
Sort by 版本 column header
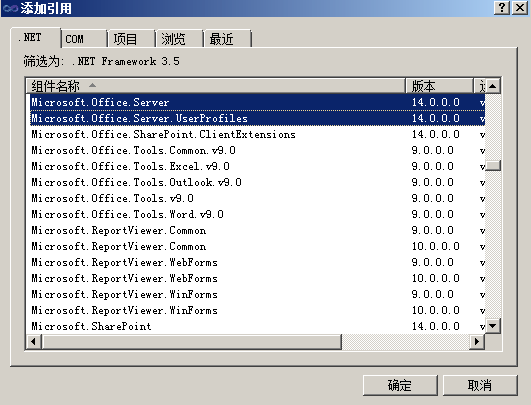click(x=439, y=86)
